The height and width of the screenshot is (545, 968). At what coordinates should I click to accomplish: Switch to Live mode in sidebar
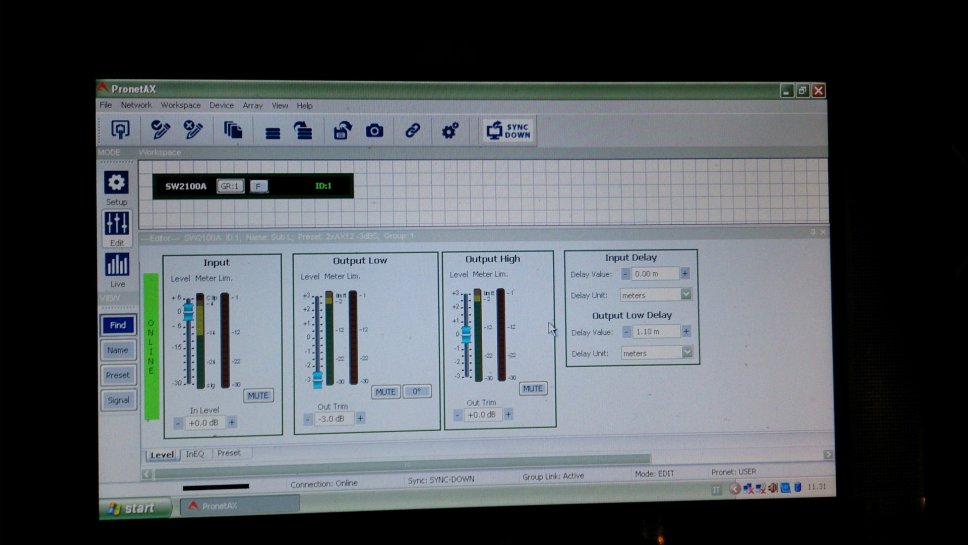[x=117, y=265]
